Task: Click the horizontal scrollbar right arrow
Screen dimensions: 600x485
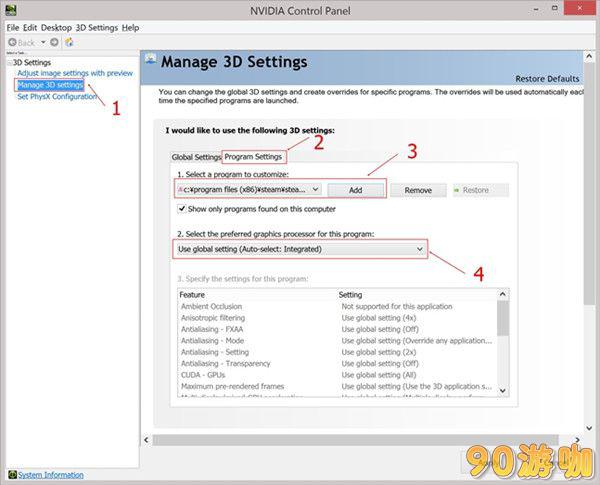Action: tap(577, 440)
